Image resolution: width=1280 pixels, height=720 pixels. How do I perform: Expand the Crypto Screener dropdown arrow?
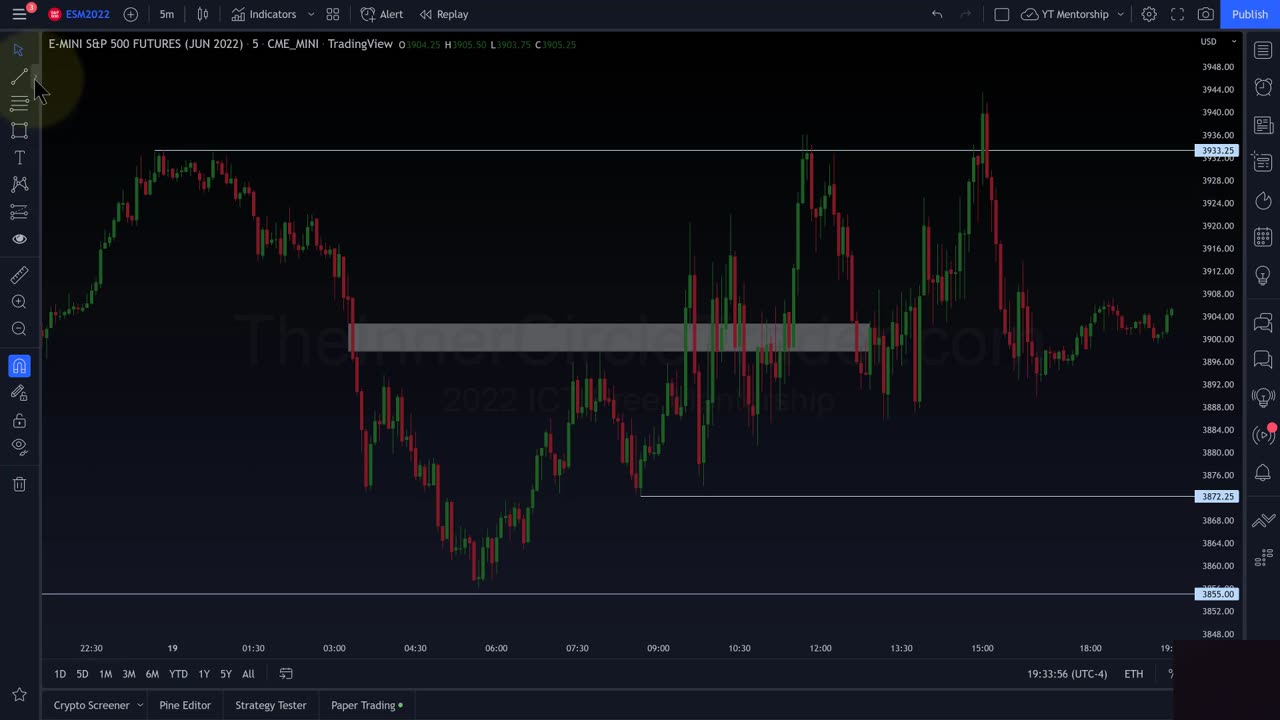click(x=140, y=705)
